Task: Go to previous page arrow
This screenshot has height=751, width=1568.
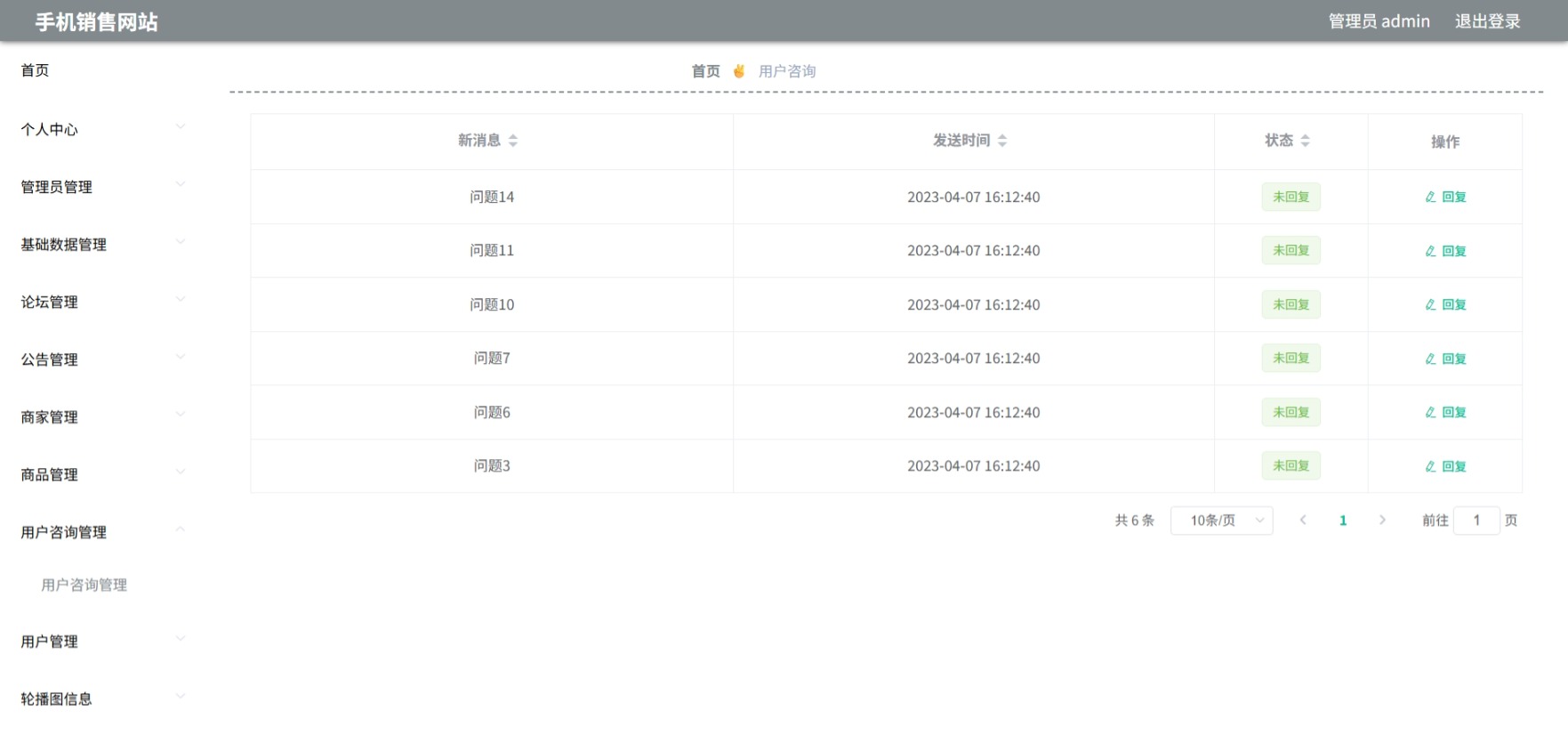Action: (x=1303, y=521)
